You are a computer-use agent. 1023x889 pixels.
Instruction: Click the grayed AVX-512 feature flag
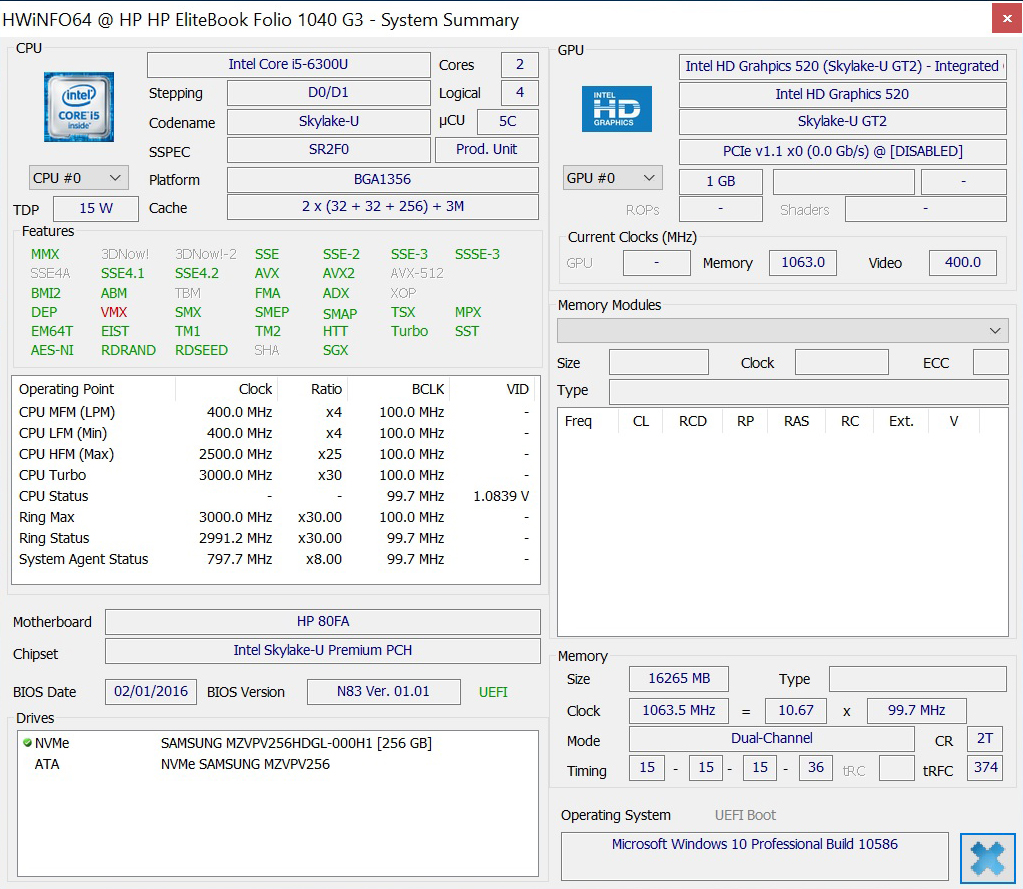[417, 273]
